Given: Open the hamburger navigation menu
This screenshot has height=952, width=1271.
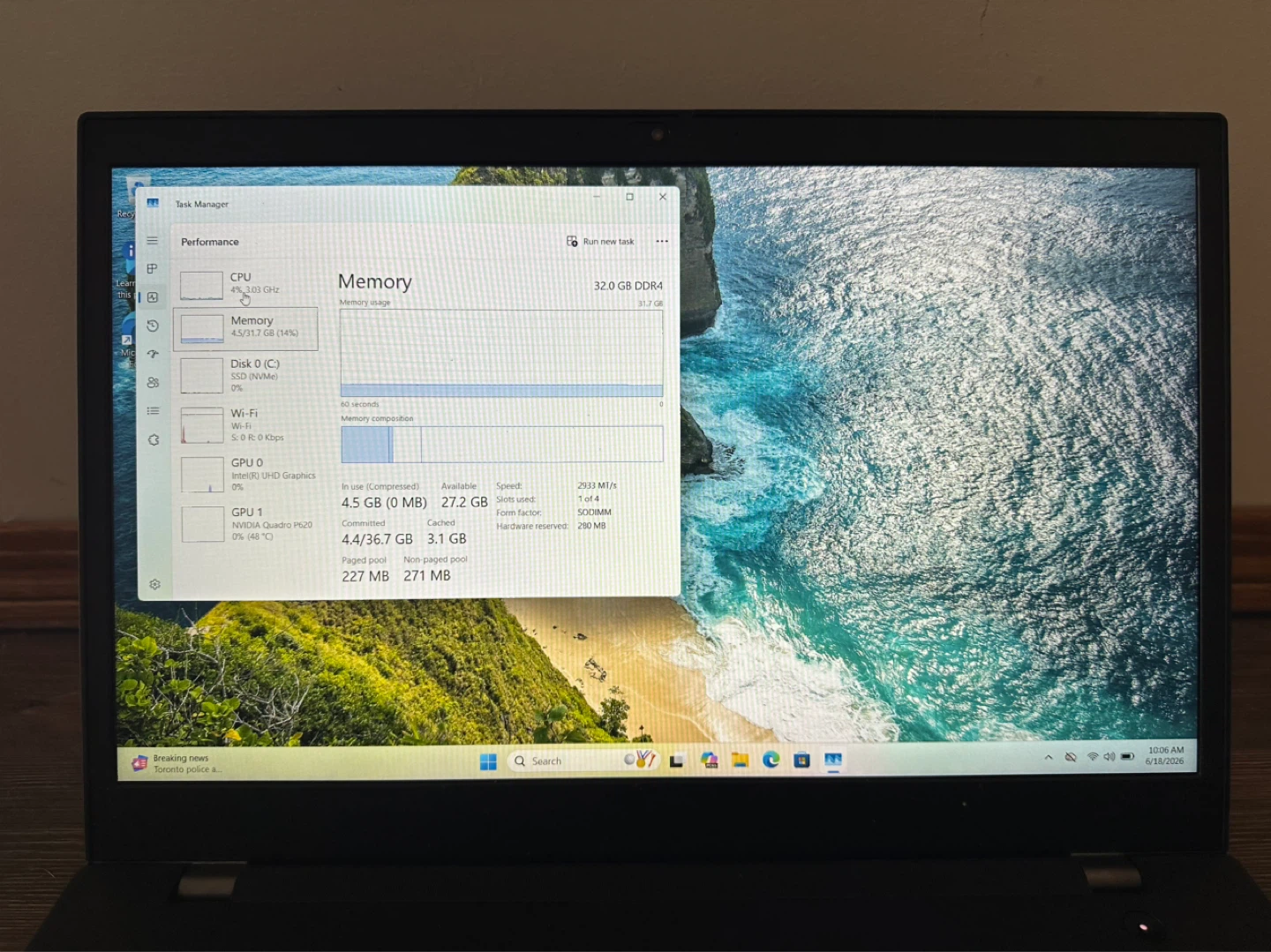Looking at the screenshot, I should tap(152, 241).
